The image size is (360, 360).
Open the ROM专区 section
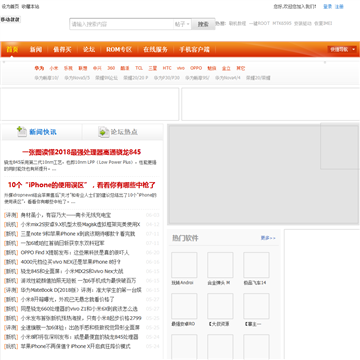(119, 49)
